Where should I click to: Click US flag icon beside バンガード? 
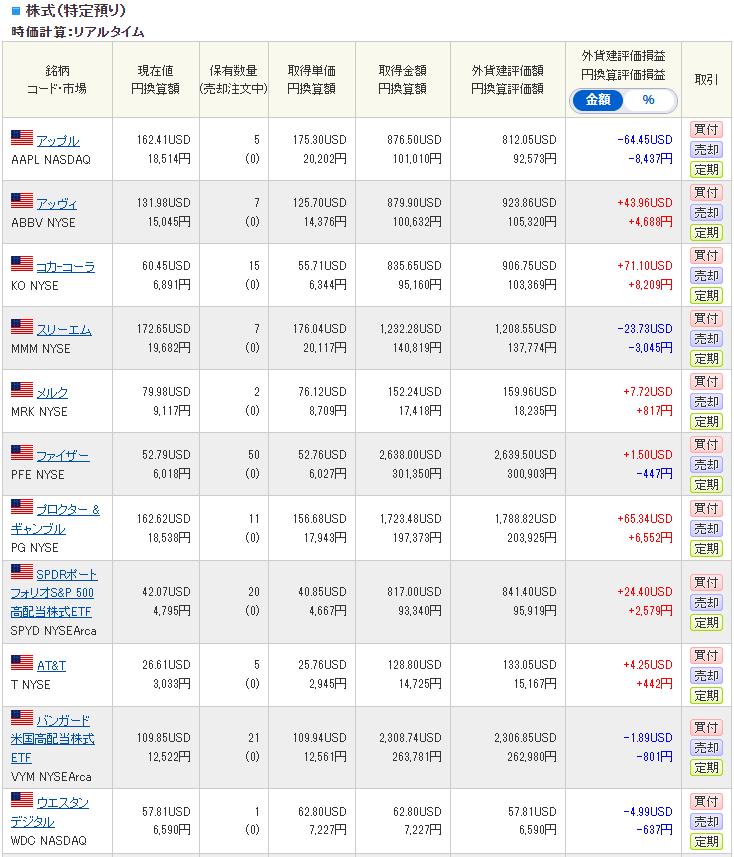(x=22, y=717)
